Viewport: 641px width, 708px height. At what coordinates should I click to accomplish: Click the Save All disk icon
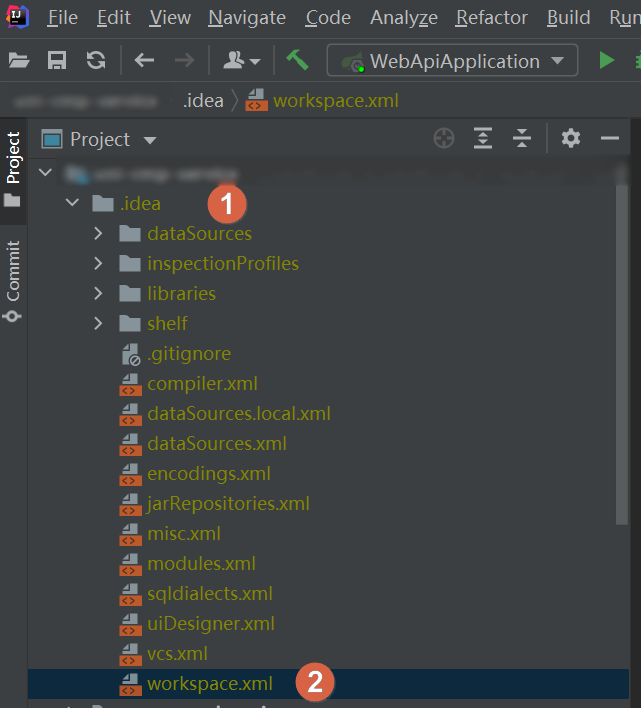point(57,60)
